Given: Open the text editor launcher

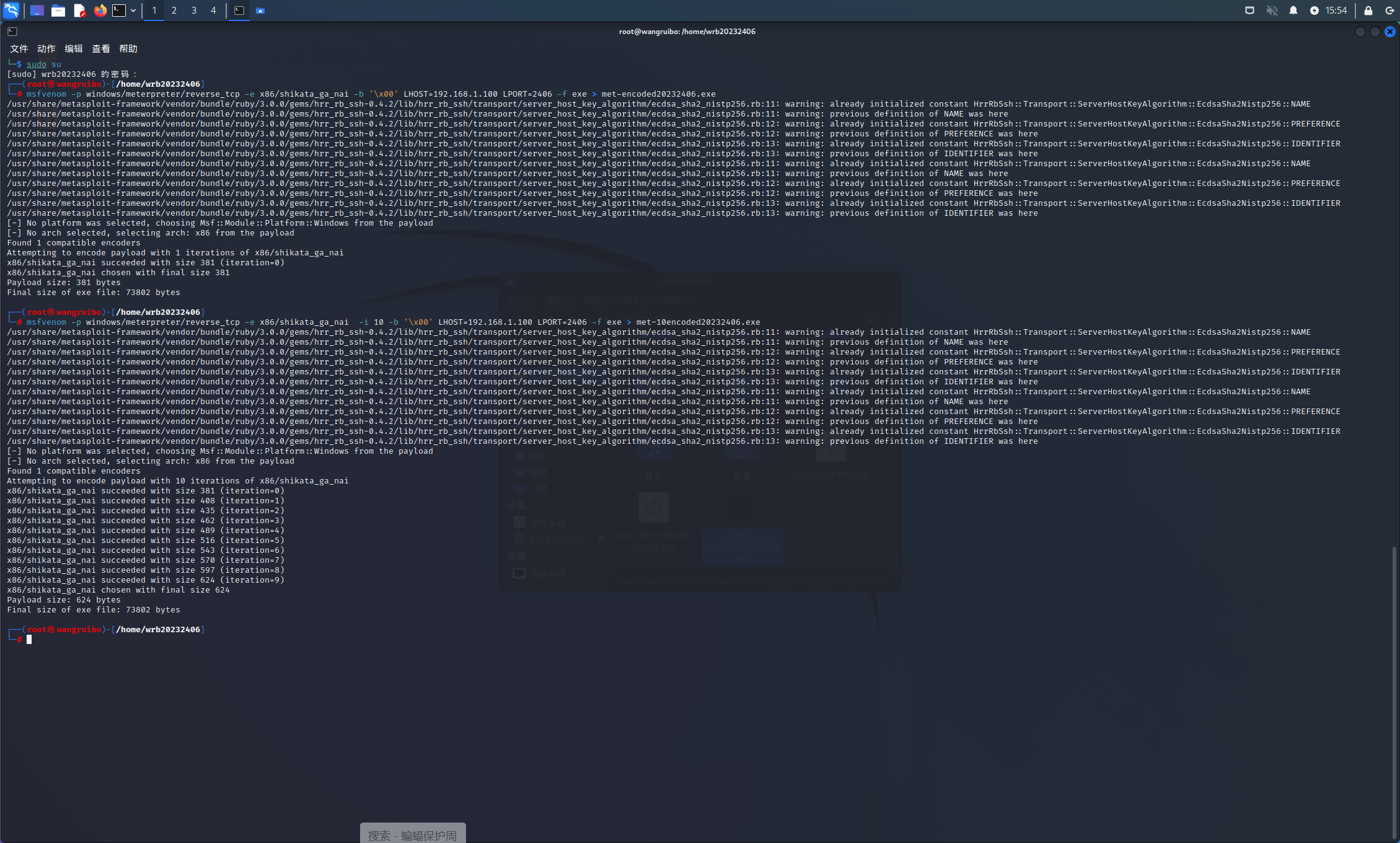Looking at the screenshot, I should (79, 11).
